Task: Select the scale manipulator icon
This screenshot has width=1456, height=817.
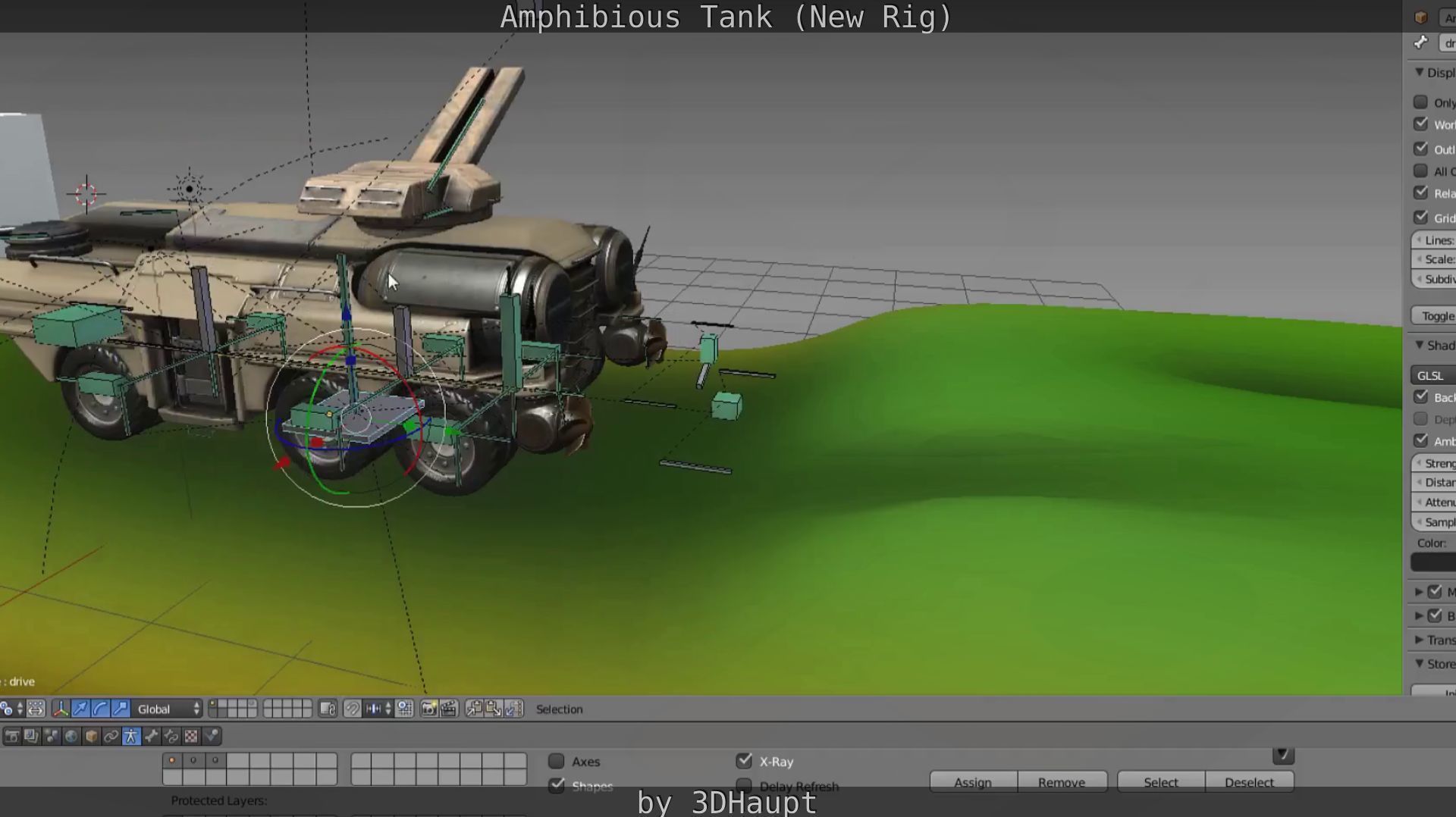Action: [x=120, y=709]
